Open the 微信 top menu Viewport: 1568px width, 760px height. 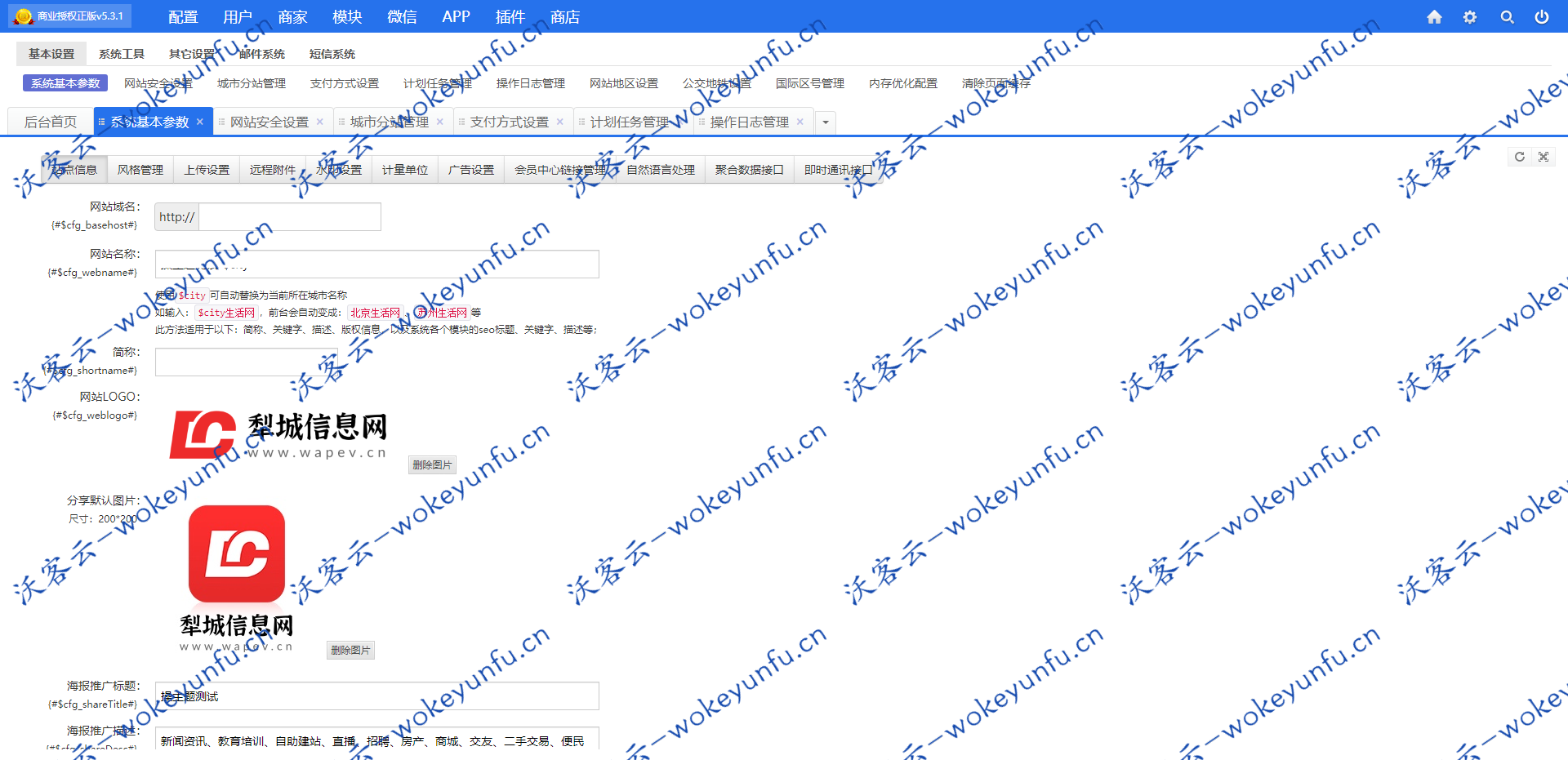tap(402, 16)
